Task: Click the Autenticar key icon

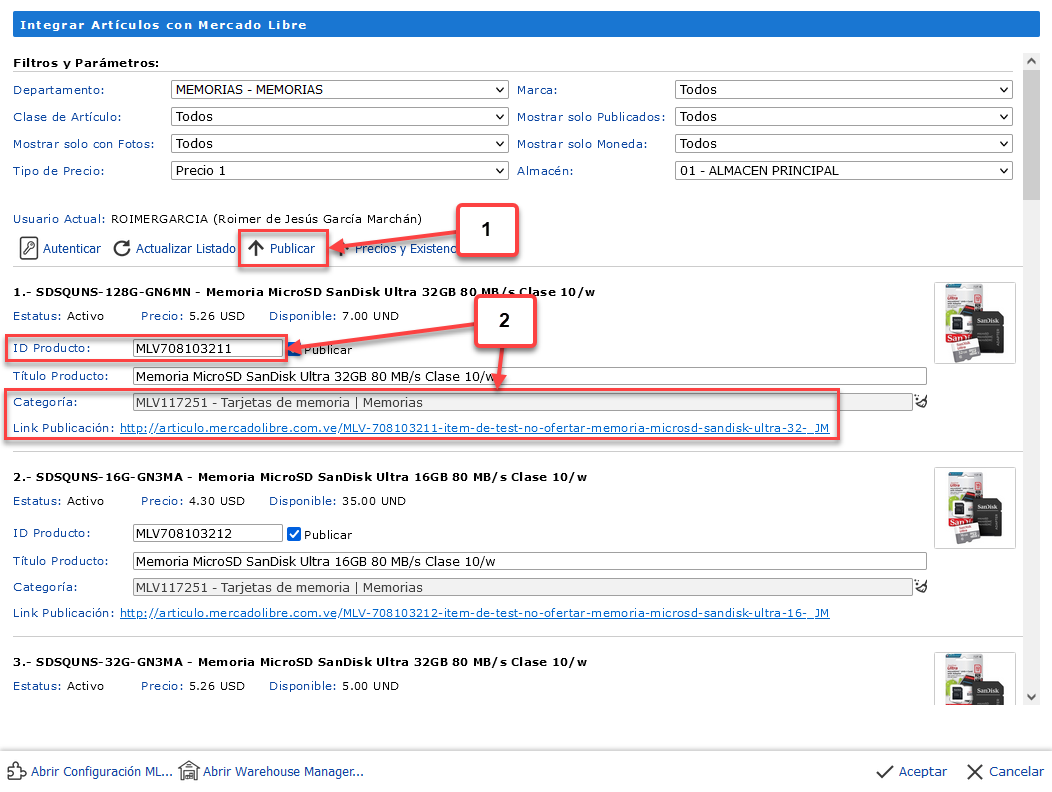Action: coord(29,249)
